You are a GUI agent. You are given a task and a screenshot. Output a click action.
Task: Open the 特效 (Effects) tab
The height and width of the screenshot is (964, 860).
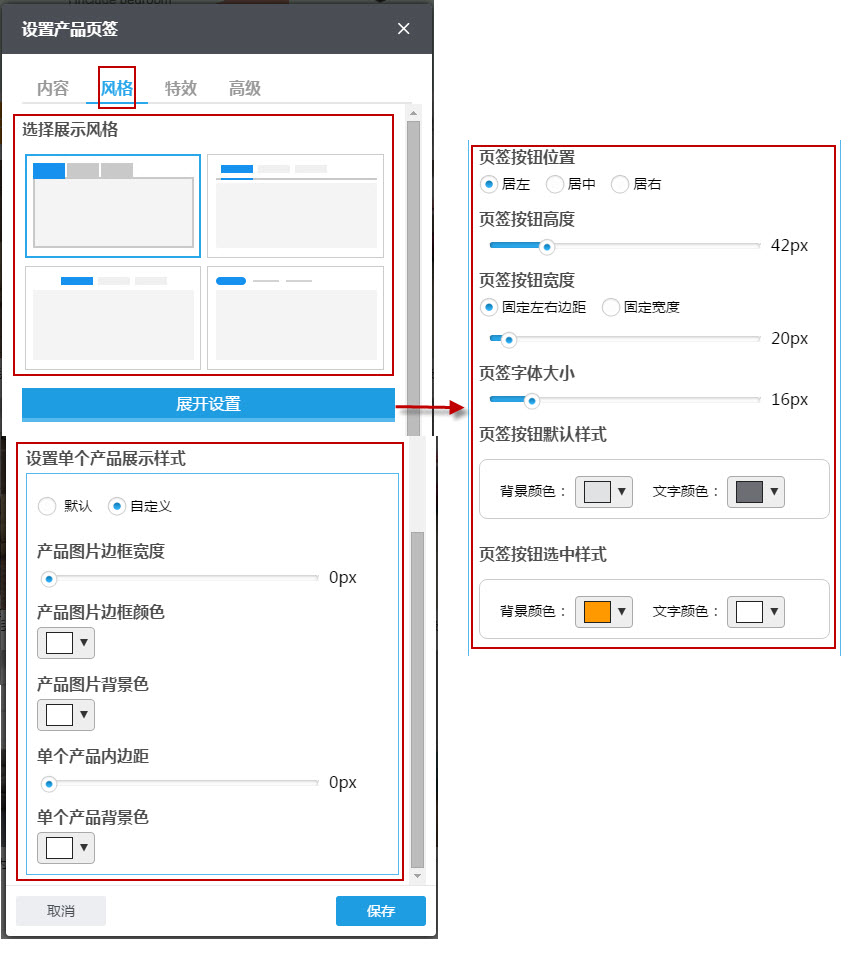click(x=181, y=88)
